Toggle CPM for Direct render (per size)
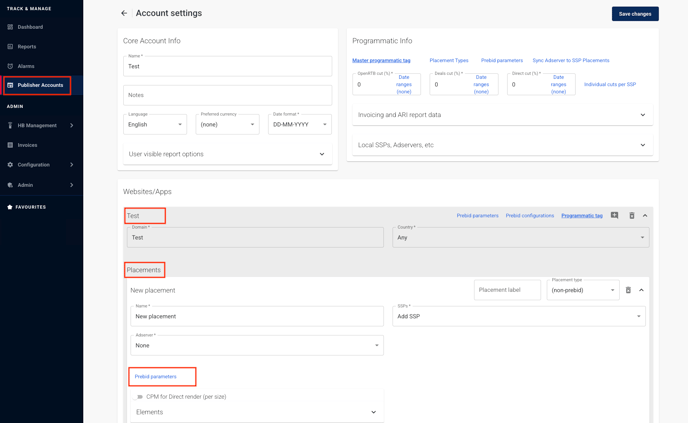The height and width of the screenshot is (423, 688). [139, 397]
